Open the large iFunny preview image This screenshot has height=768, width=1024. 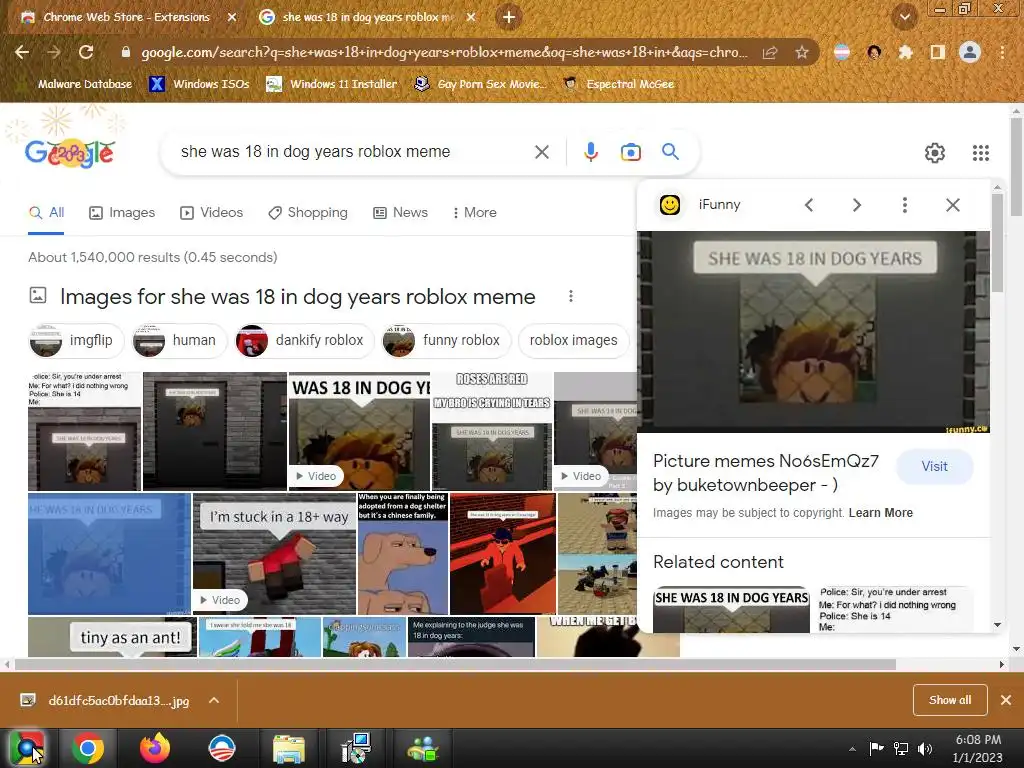click(813, 332)
